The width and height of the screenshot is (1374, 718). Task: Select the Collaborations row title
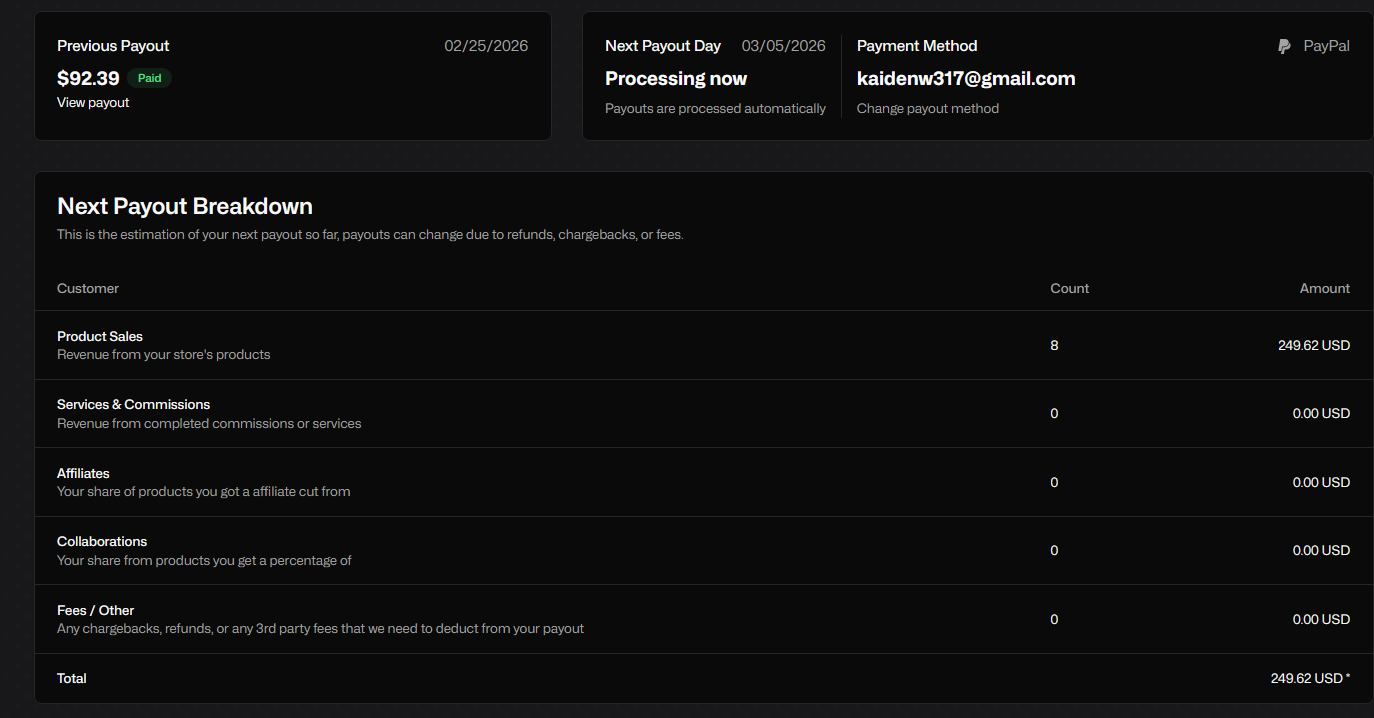coord(102,541)
